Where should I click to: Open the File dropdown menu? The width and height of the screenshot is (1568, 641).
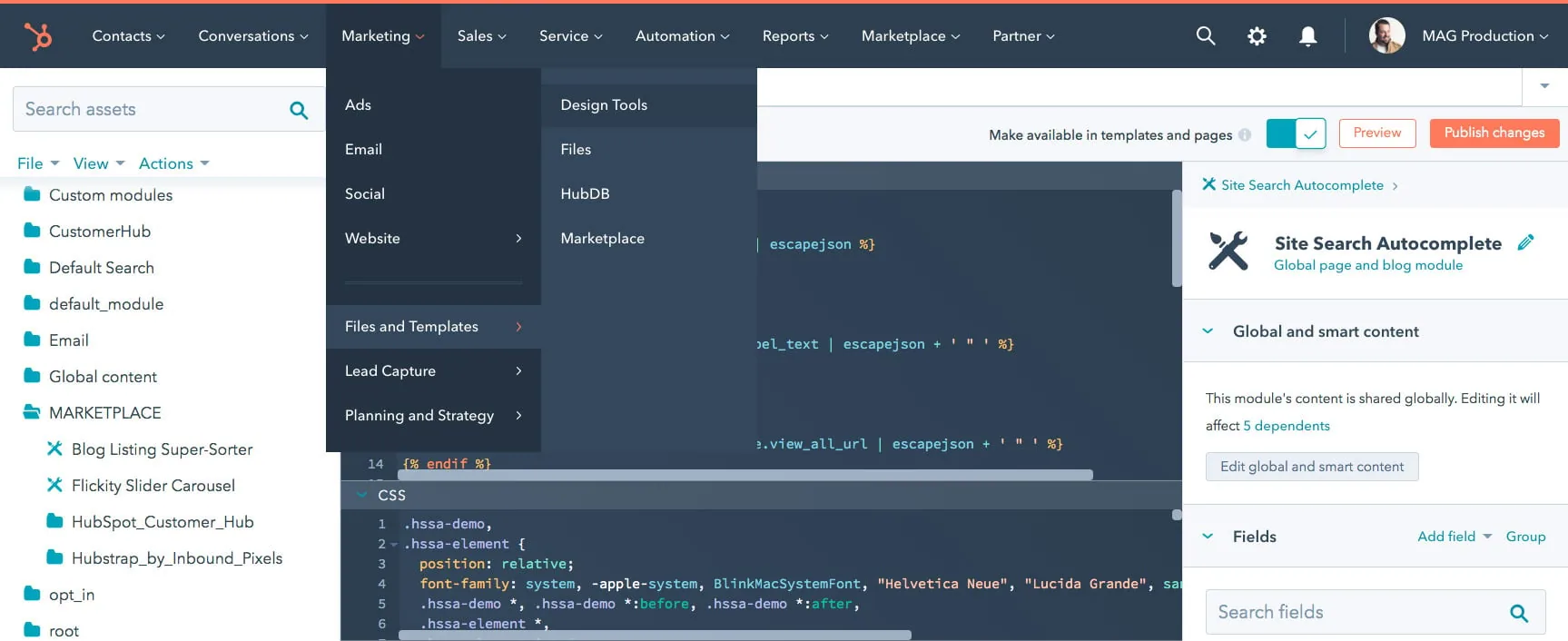click(38, 163)
